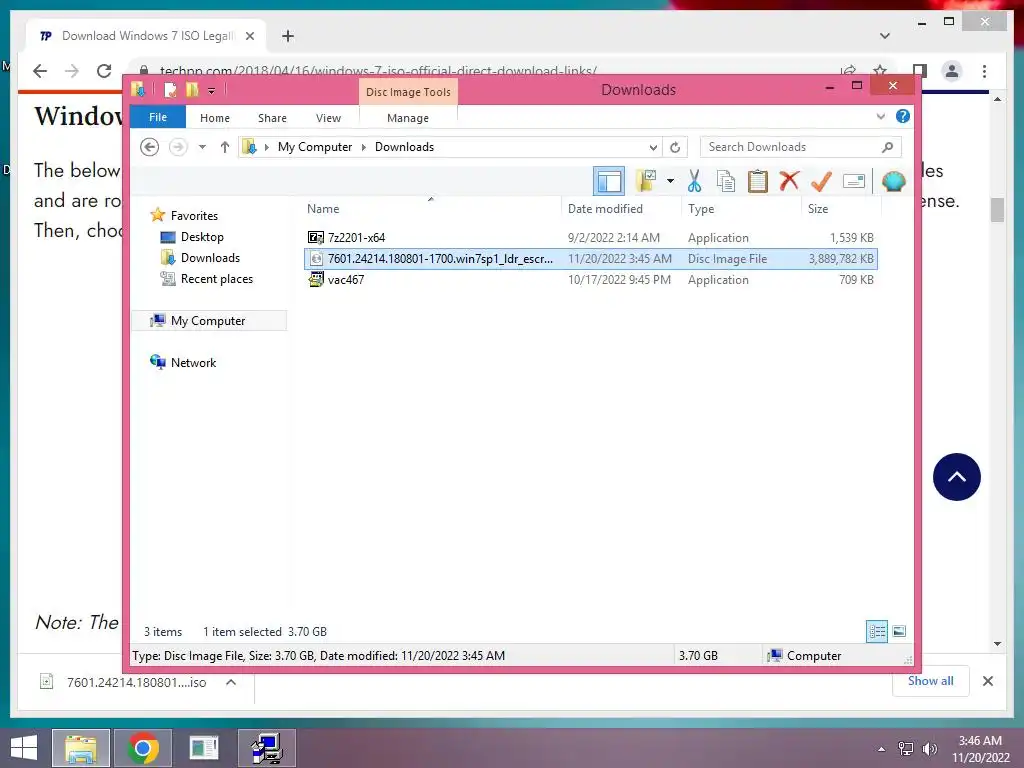The height and width of the screenshot is (768, 1024).
Task: Expand the address bar history dropdown
Action: pos(652,147)
